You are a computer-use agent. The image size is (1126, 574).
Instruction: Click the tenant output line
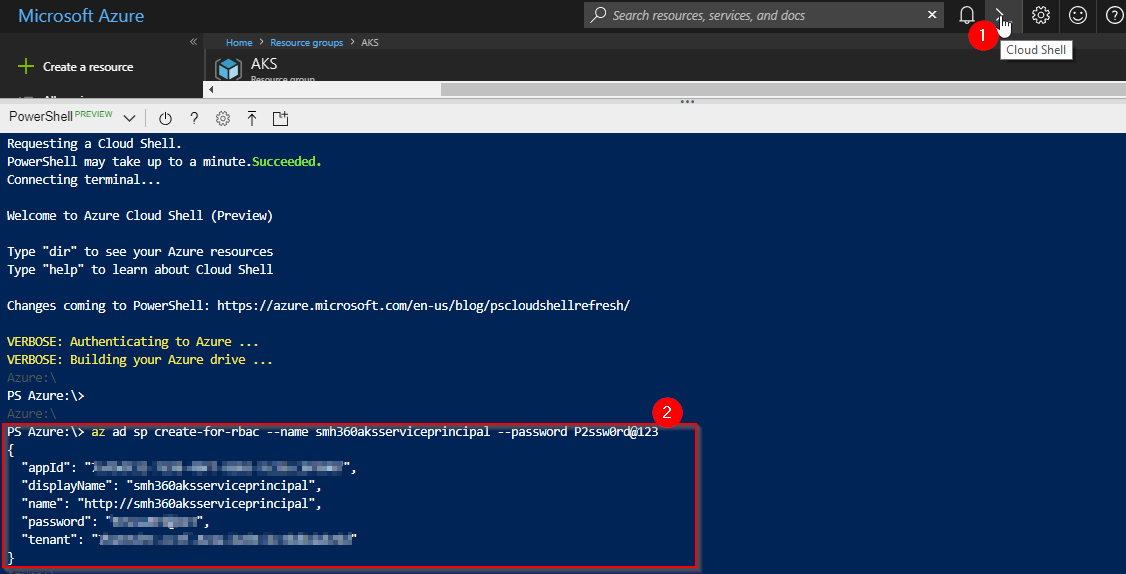(189, 539)
